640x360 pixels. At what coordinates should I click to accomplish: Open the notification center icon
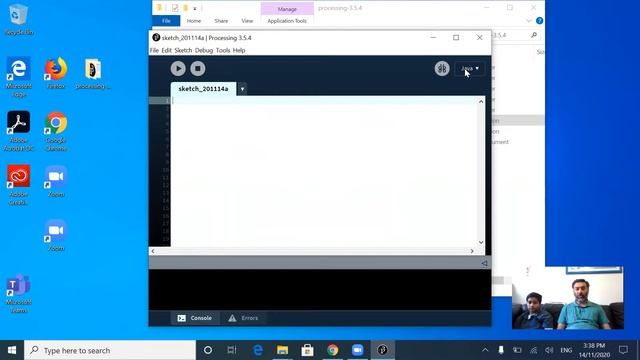pos(623,350)
